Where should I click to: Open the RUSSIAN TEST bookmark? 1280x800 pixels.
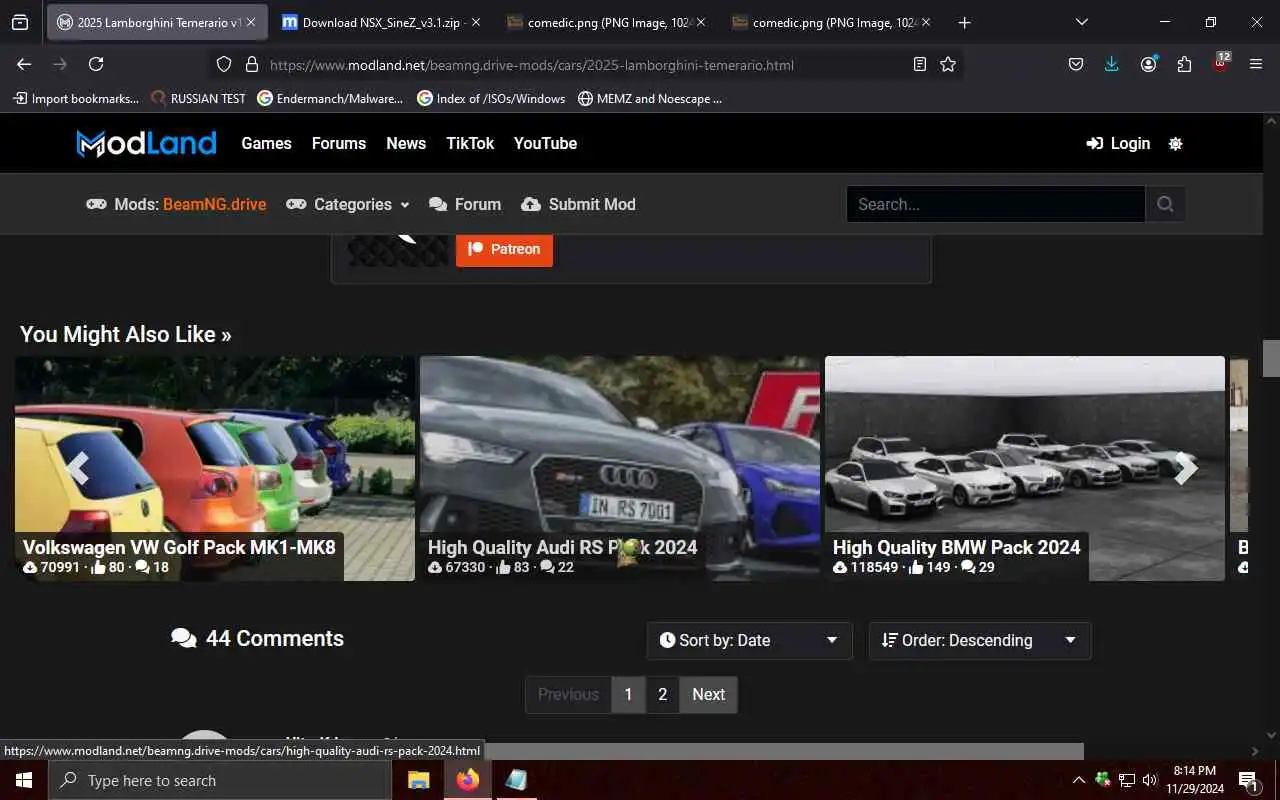198,98
